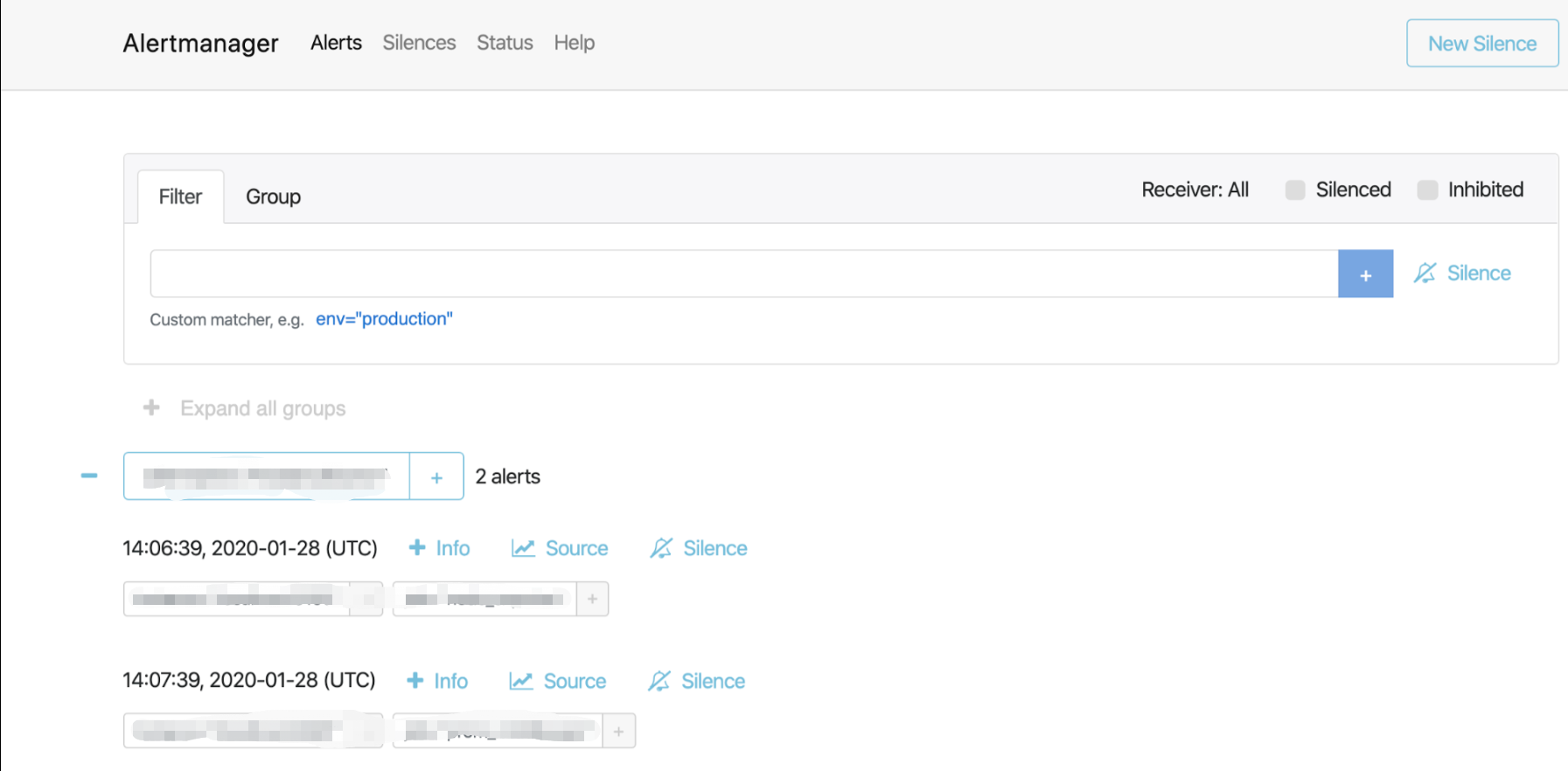1568x771 pixels.
Task: Click the 14:07:39 alert timestamp
Action: pyautogui.click(x=249, y=680)
